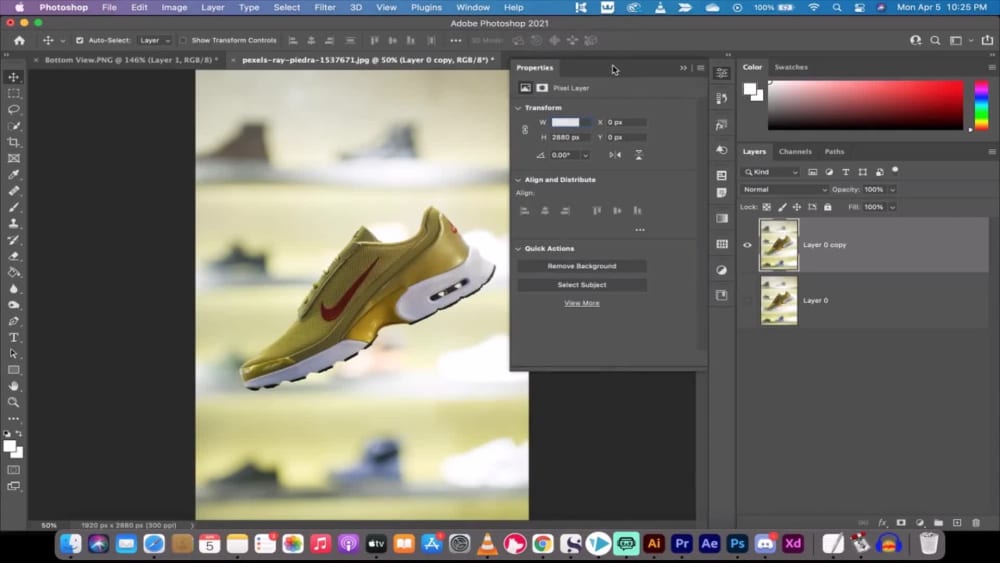
Task: Select the Spot Healing Brush tool
Action: pyautogui.click(x=13, y=191)
